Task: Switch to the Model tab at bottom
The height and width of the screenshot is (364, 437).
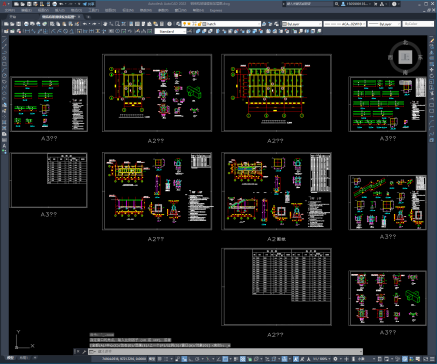Action: point(10,358)
